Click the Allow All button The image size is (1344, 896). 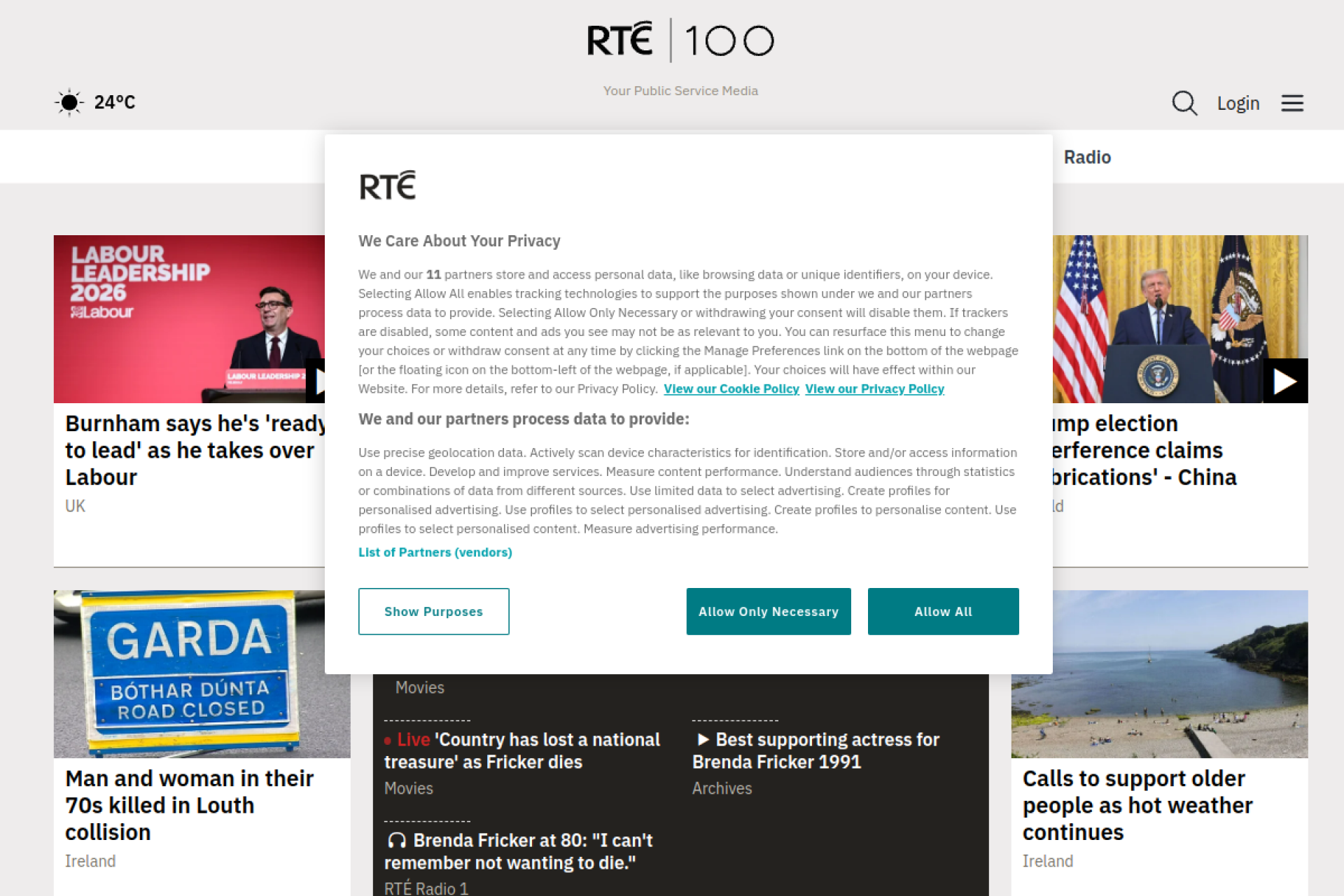tap(943, 611)
